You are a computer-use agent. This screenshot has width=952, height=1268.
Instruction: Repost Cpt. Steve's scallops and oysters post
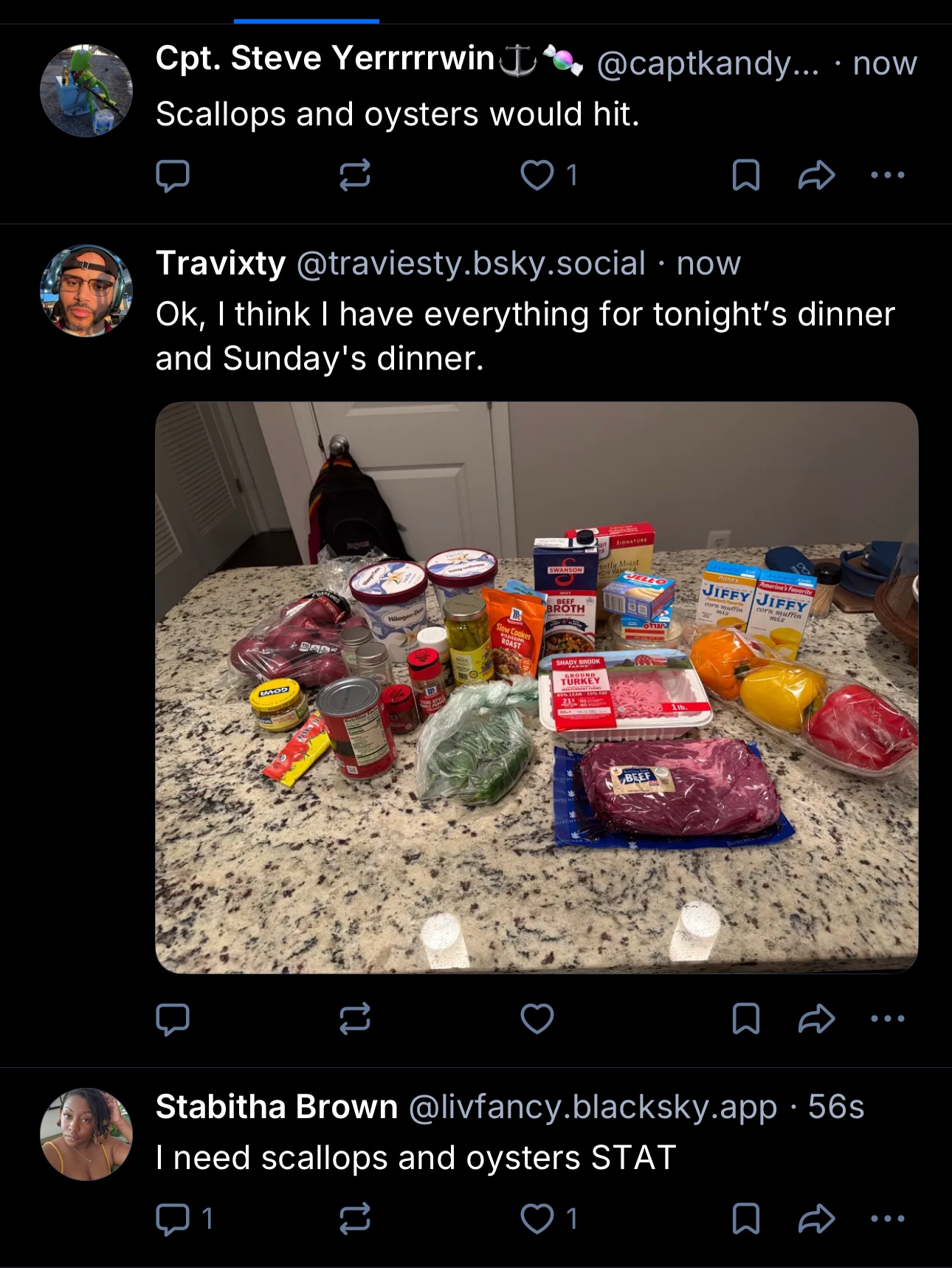[x=354, y=176]
